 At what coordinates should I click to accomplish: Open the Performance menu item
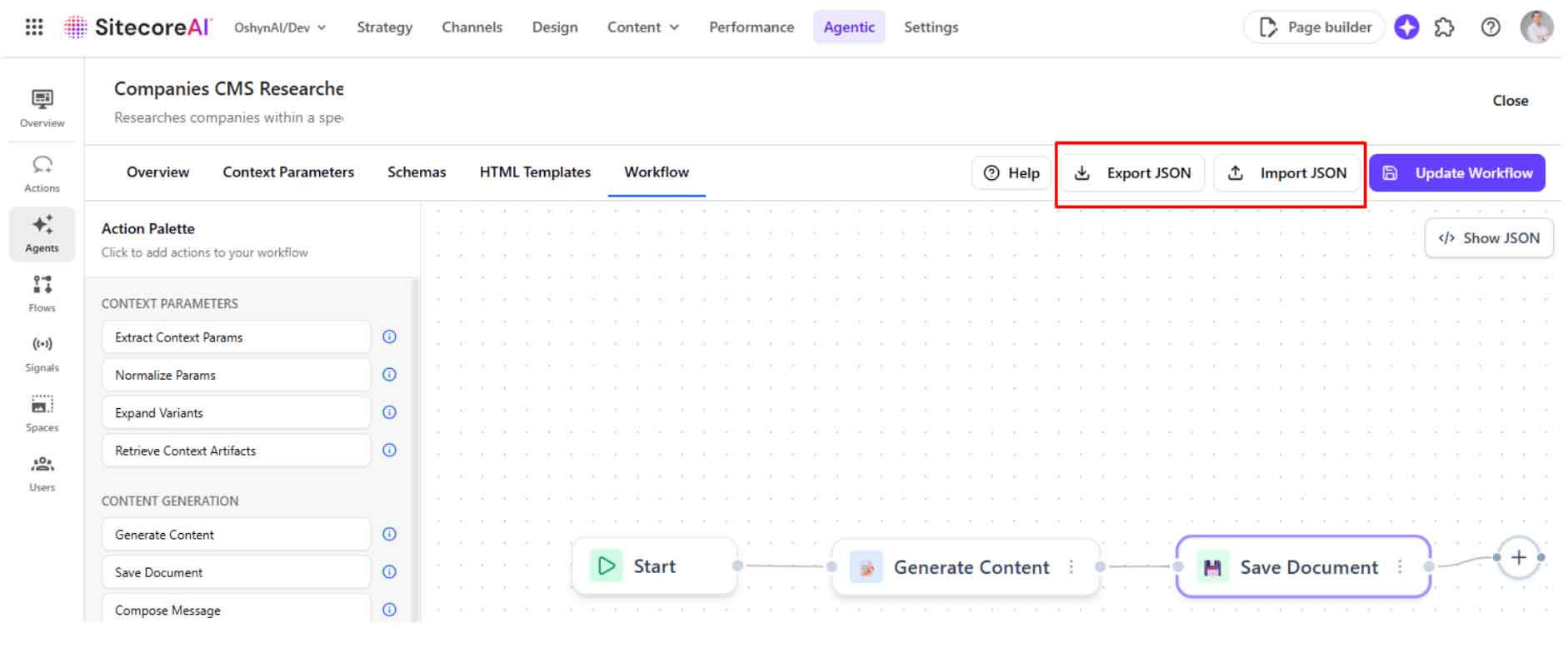click(x=752, y=27)
